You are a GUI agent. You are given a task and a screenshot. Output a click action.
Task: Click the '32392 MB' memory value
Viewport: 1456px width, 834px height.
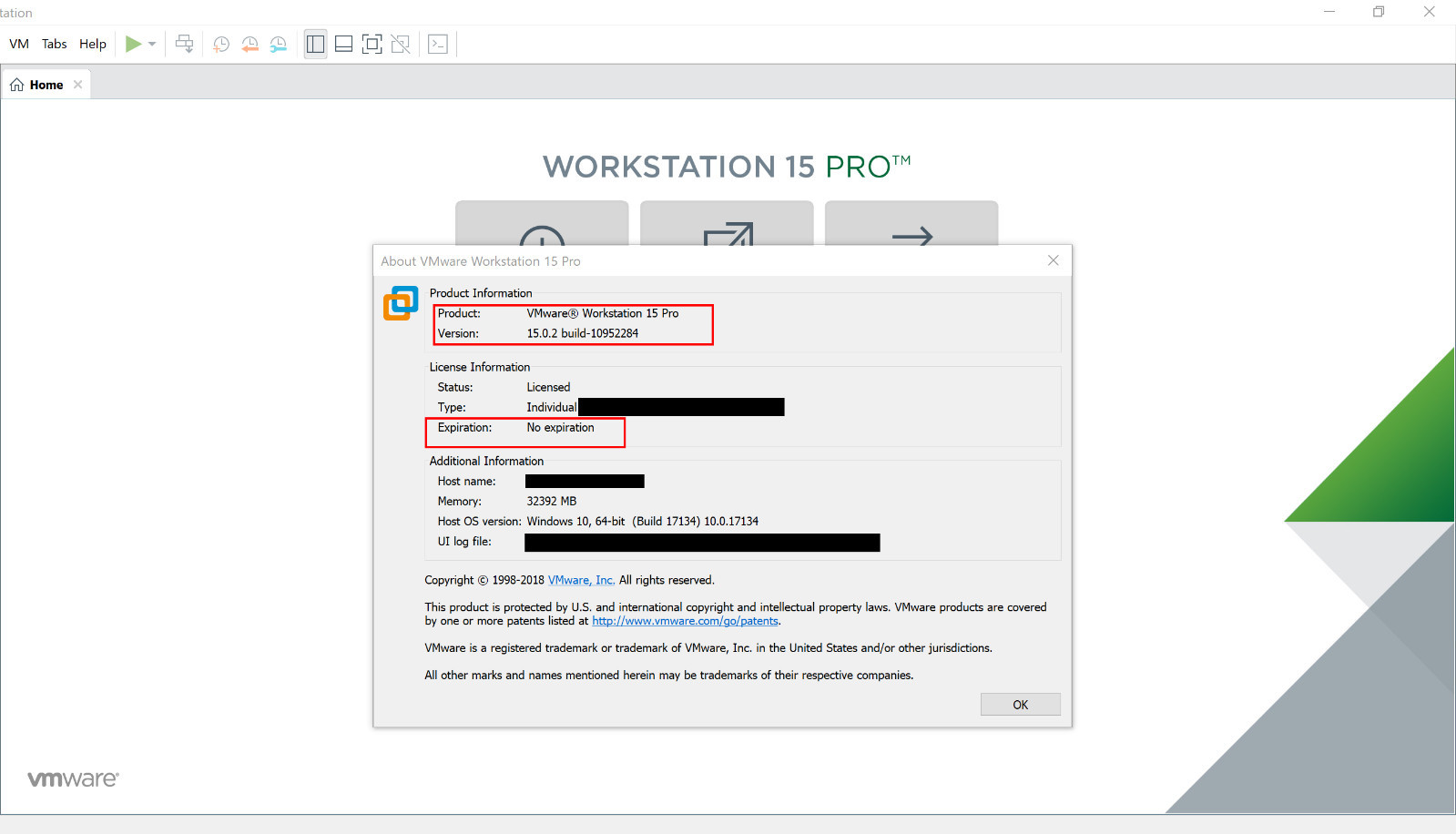(552, 501)
